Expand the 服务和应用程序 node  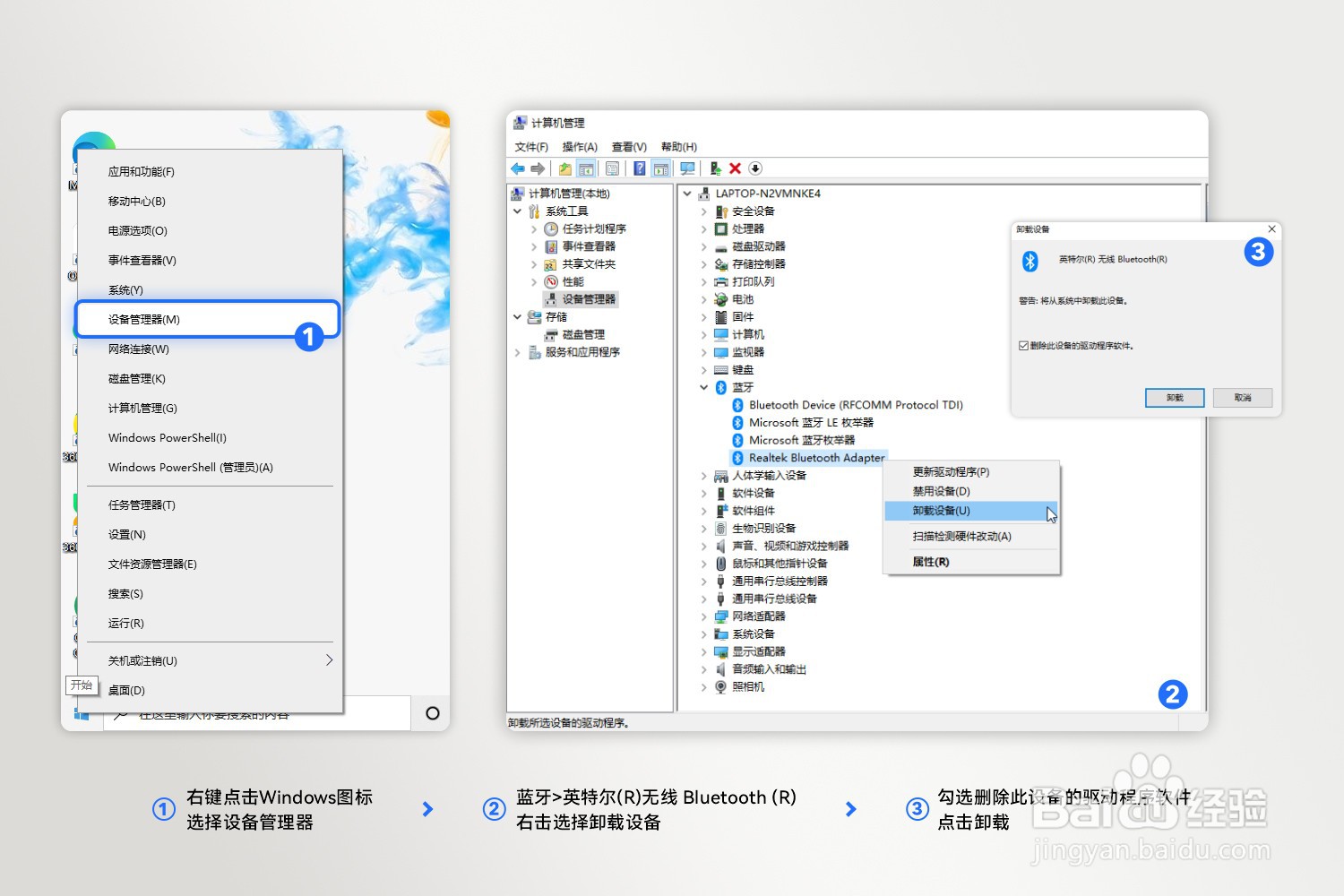tap(517, 353)
